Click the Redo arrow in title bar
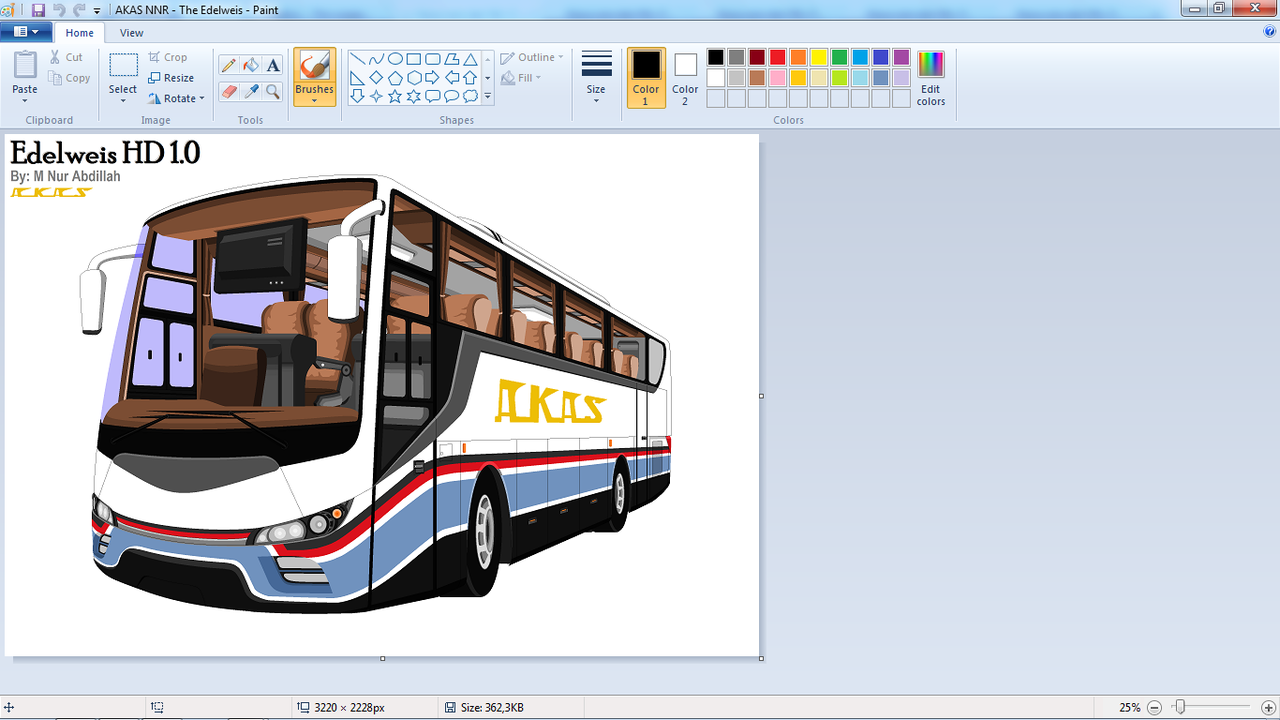 coord(79,9)
